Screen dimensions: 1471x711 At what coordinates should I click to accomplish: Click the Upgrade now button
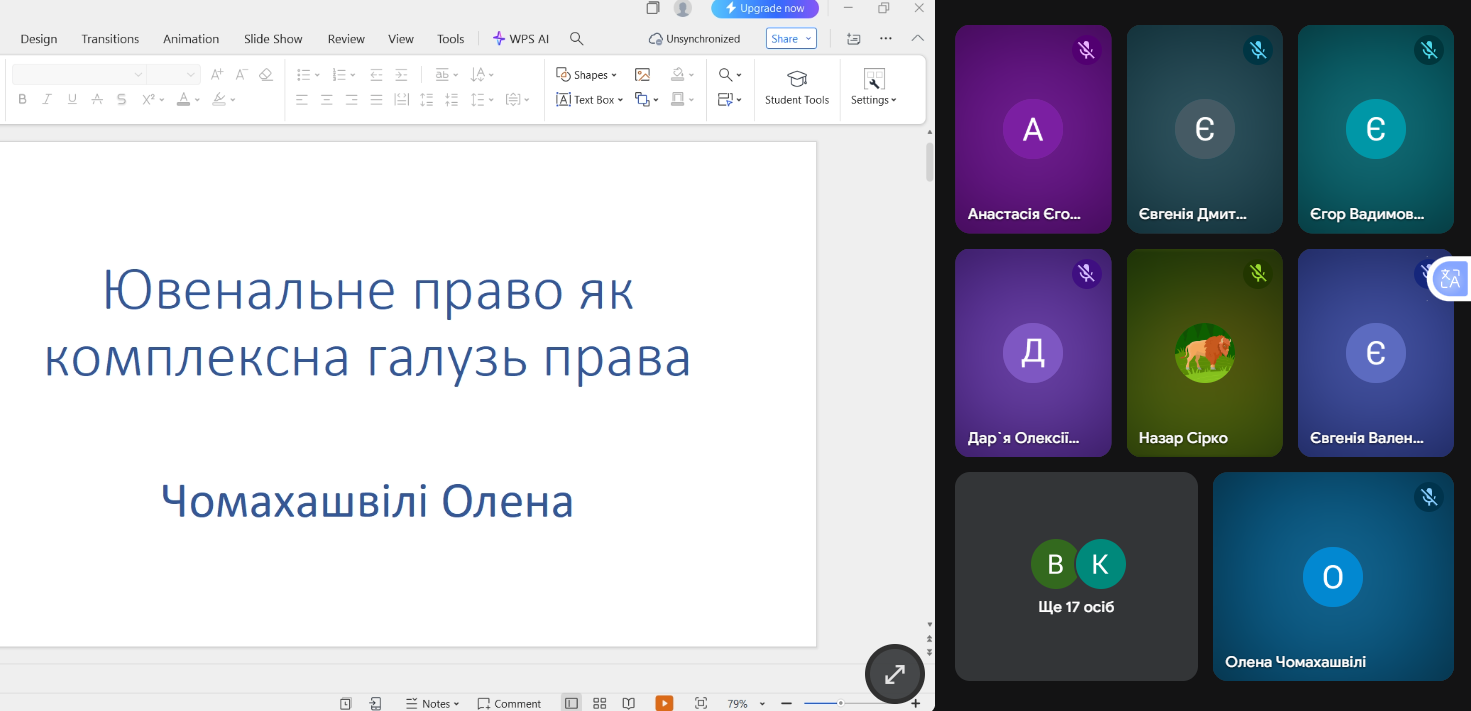[765, 9]
